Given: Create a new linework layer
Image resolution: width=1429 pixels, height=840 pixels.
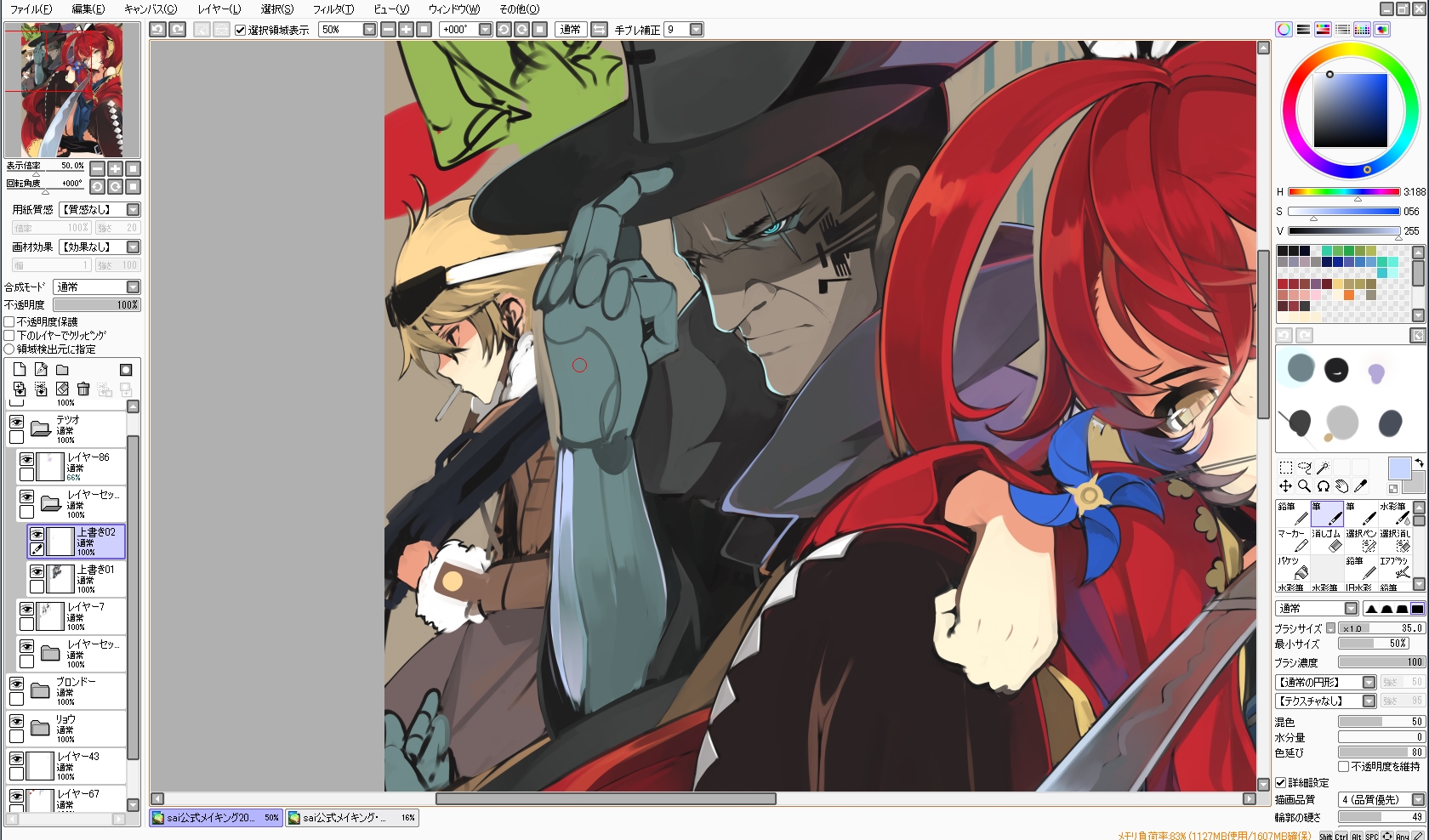Looking at the screenshot, I should click(x=41, y=369).
